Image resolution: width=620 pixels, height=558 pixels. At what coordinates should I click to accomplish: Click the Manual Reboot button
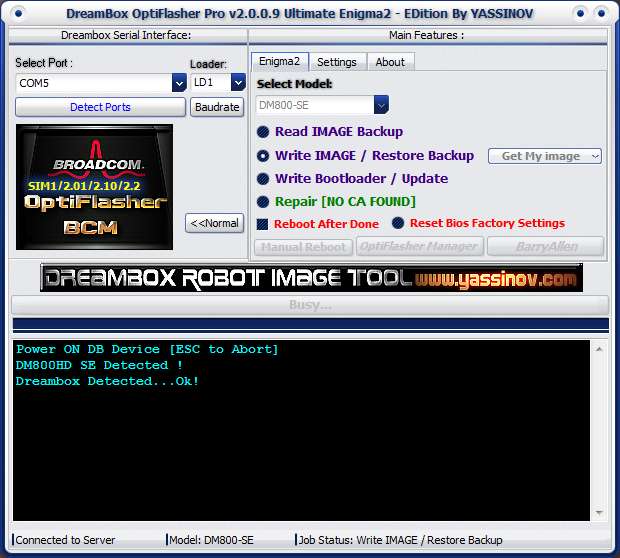pyautogui.click(x=303, y=247)
